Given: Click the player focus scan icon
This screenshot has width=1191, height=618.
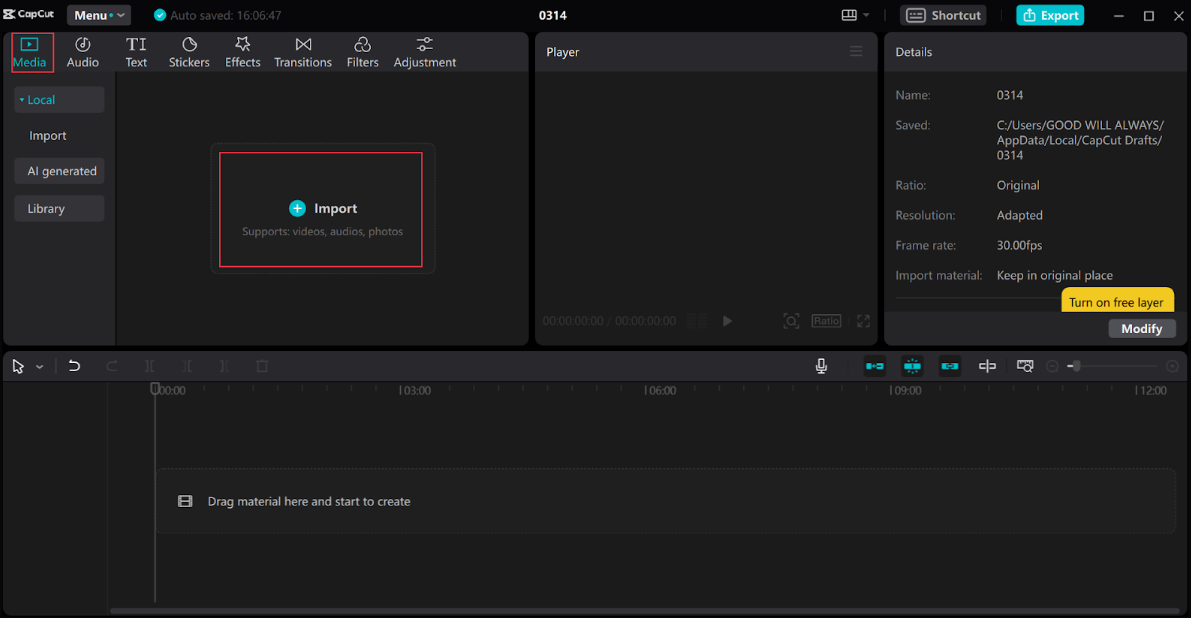Looking at the screenshot, I should 791,321.
